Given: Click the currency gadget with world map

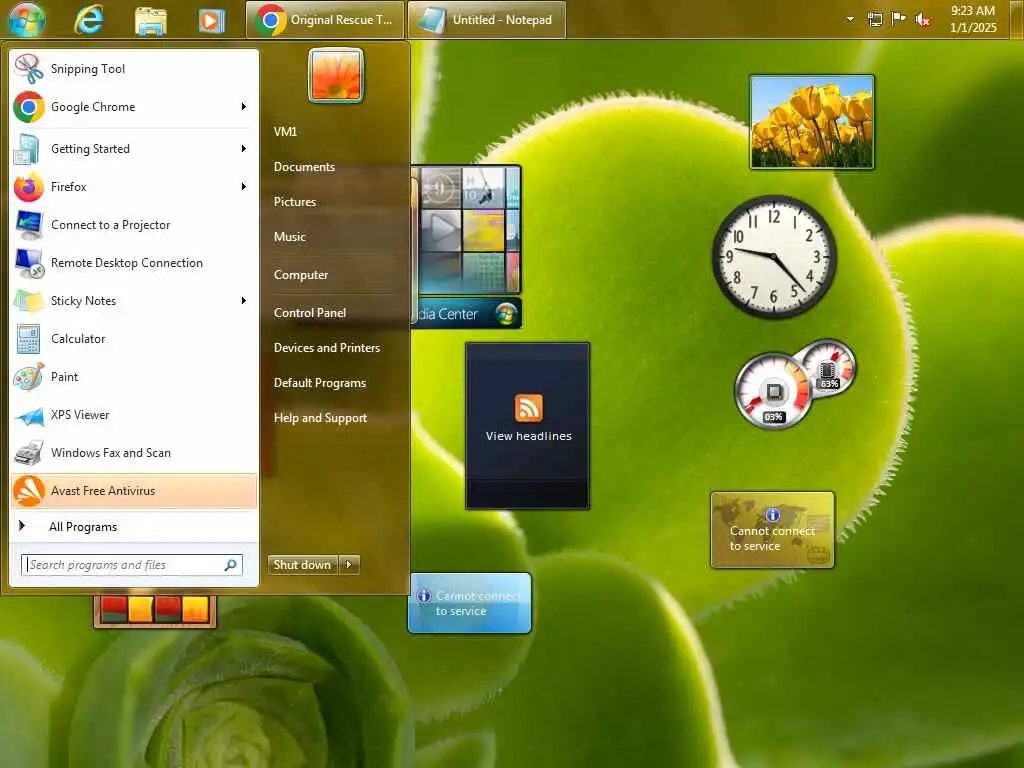Looking at the screenshot, I should [773, 530].
